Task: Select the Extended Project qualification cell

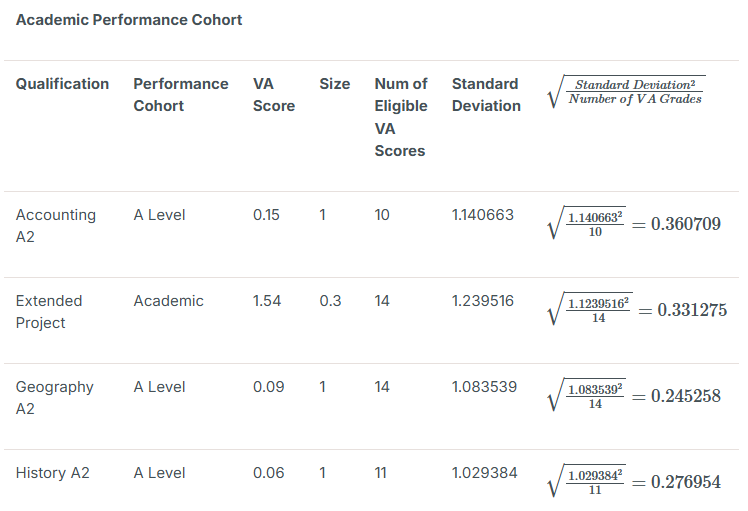Action: coord(49,312)
